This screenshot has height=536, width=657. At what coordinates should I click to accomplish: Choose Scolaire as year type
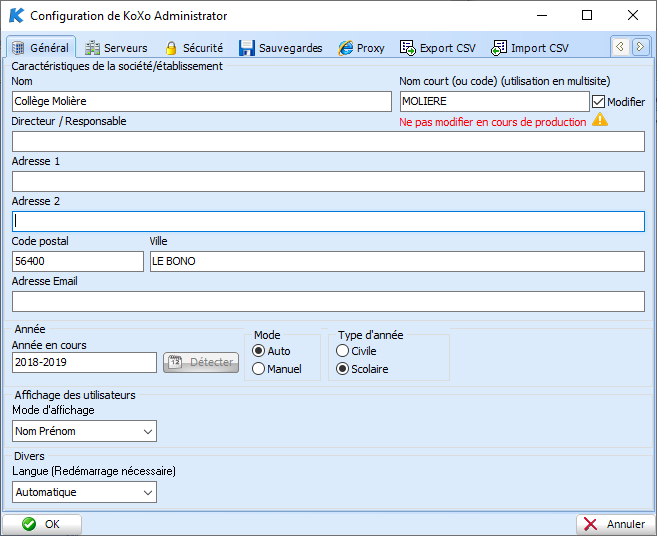(342, 369)
